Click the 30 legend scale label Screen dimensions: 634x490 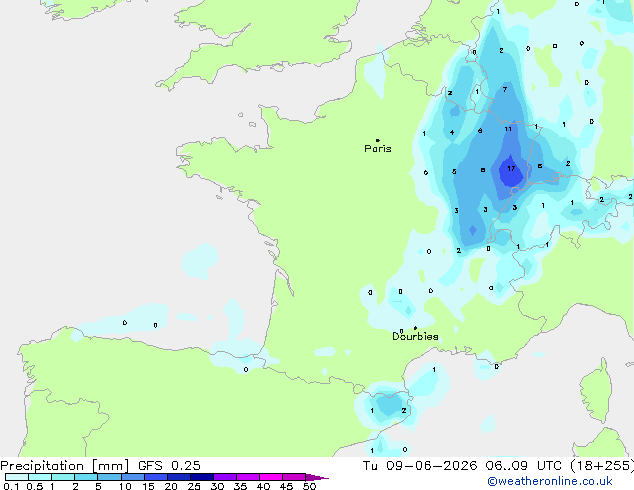point(217,486)
